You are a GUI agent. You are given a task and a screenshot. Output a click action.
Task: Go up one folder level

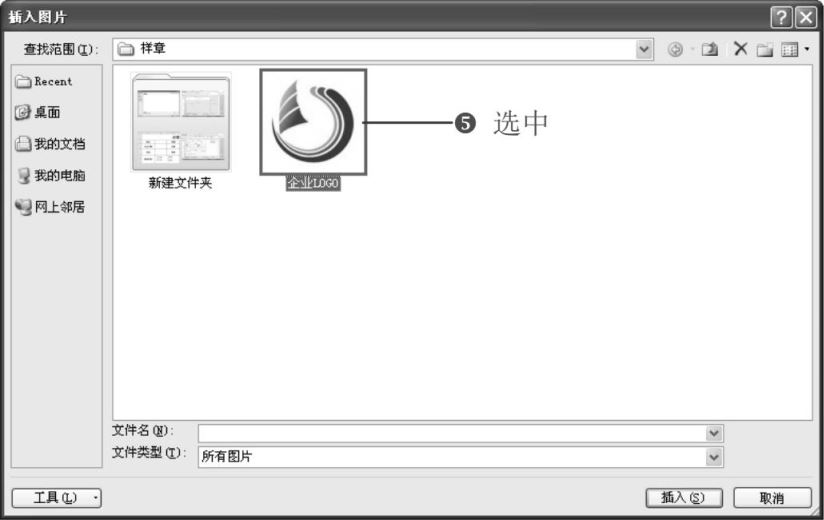pos(710,49)
